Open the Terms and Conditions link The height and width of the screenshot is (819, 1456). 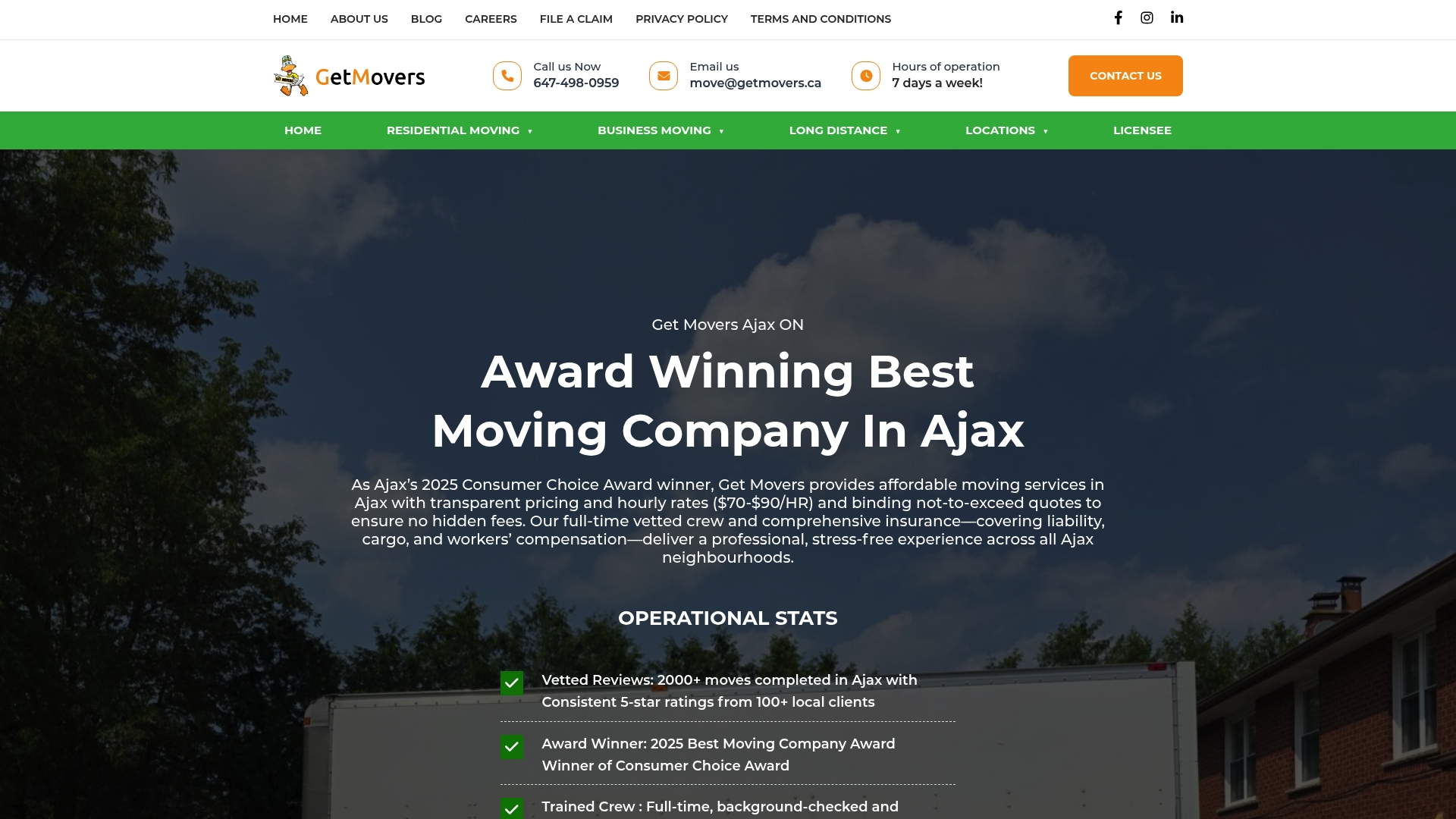821,19
